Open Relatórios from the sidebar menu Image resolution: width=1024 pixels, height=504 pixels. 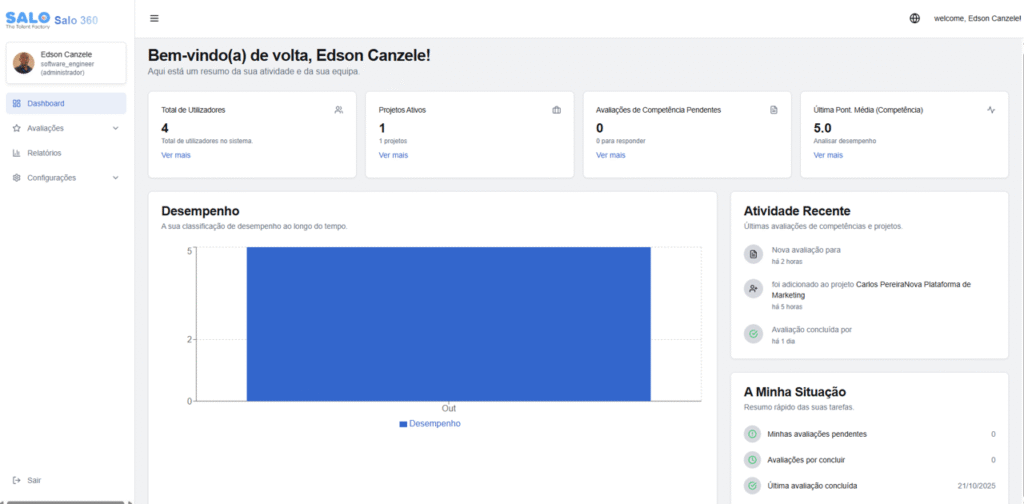(x=44, y=153)
